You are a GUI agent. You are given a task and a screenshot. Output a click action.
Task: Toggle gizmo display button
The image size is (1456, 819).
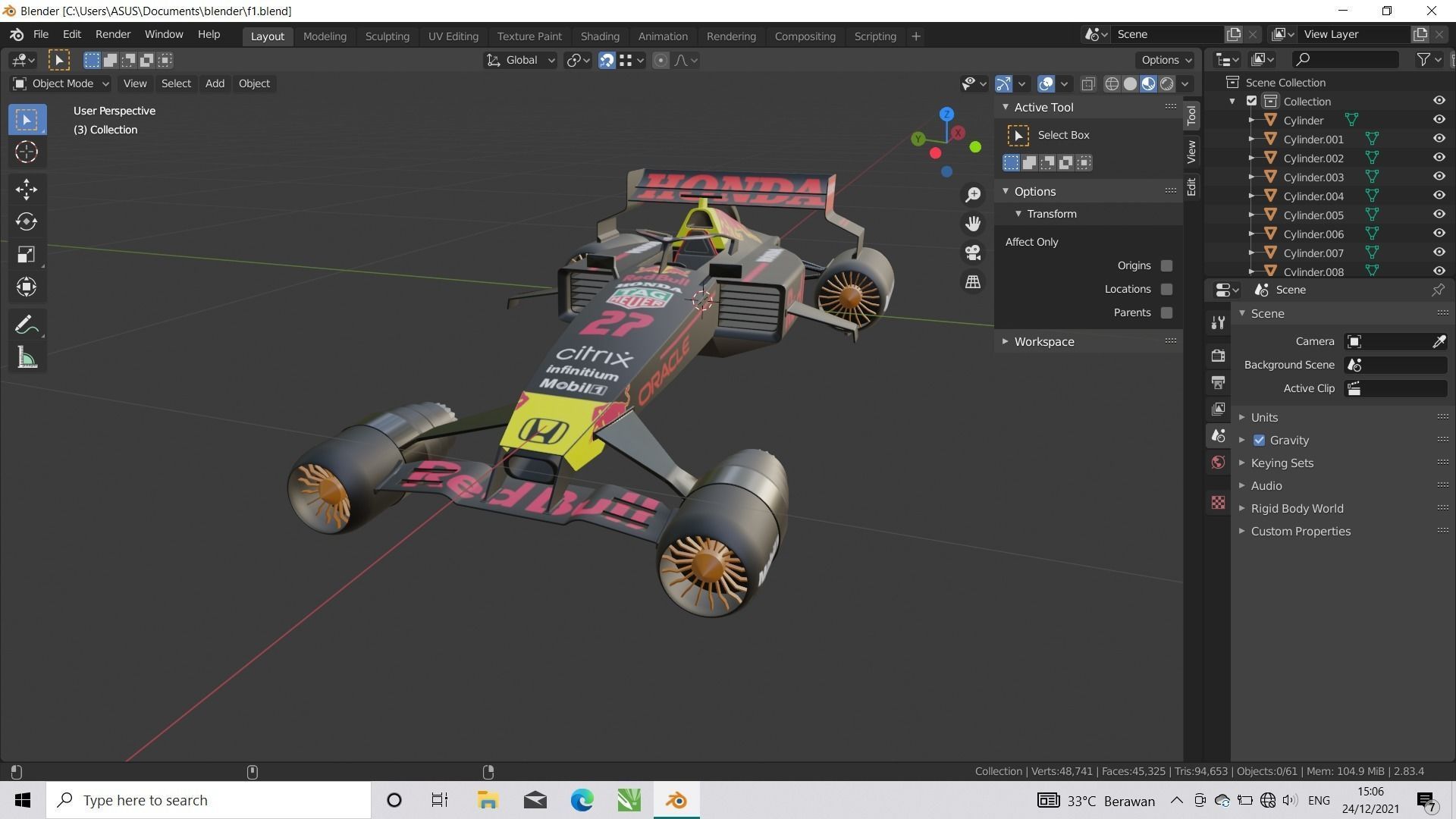(1003, 84)
